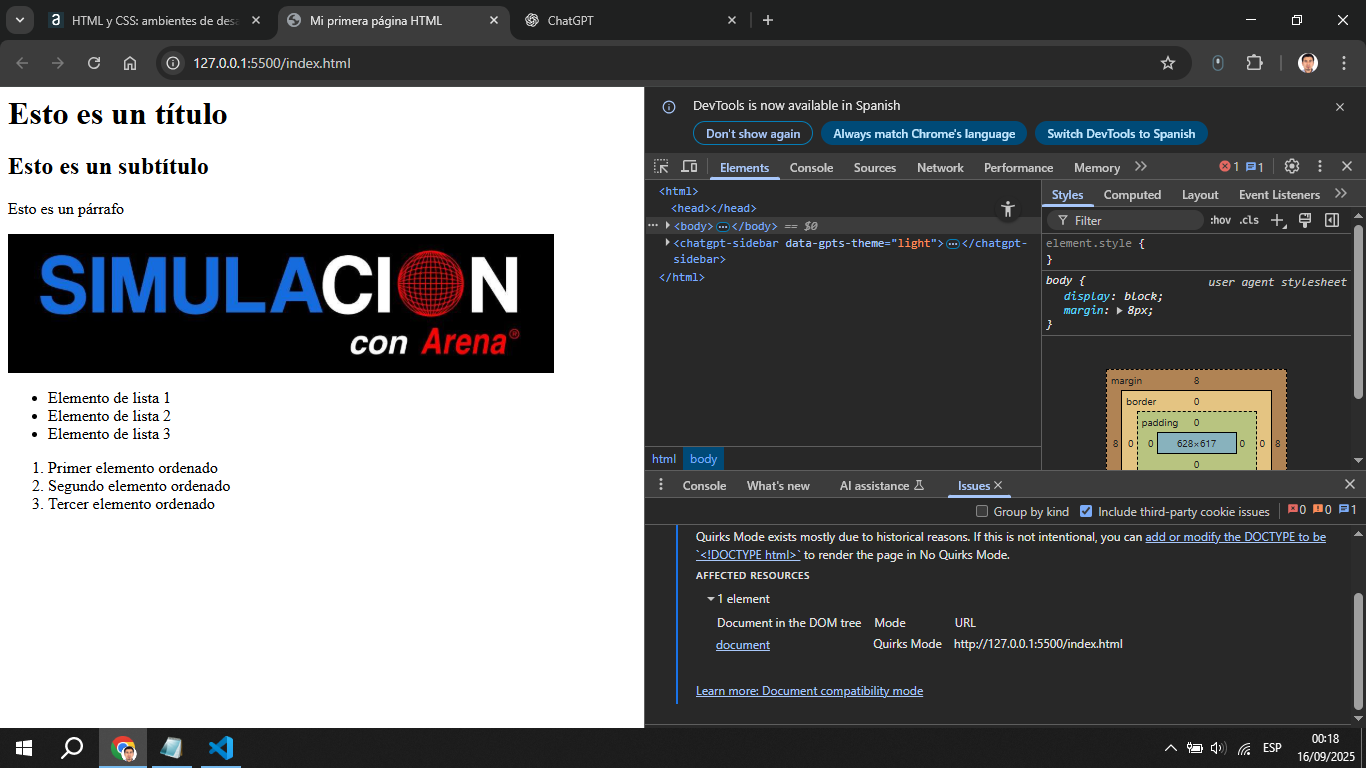
Task: Open the Event Listeners tab
Action: click(1279, 195)
